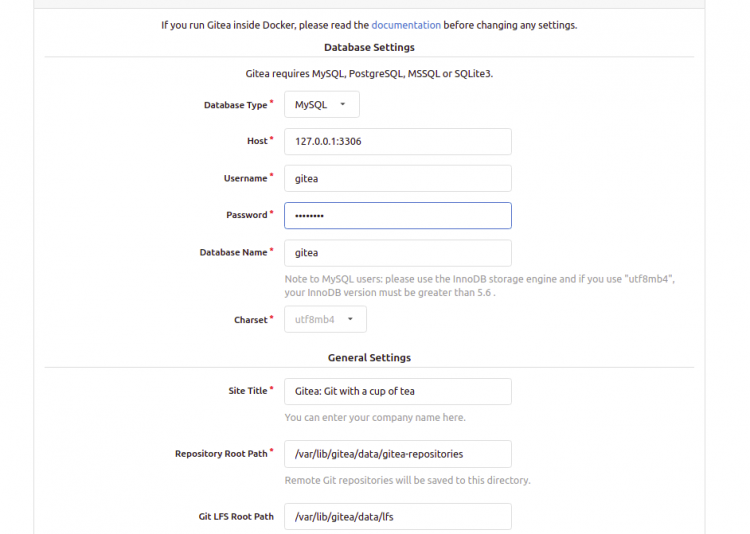Click the Charset dropdown arrow icon
Image resolution: width=750 pixels, height=534 pixels.
pyautogui.click(x=350, y=319)
